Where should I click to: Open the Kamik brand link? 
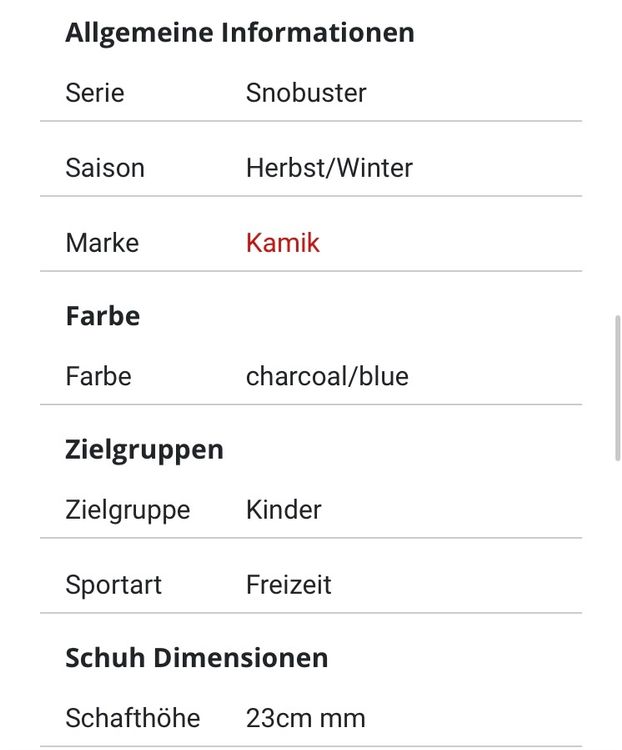point(282,243)
